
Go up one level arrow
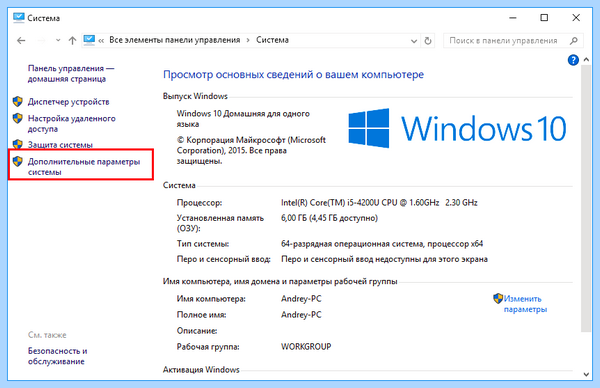coord(72,40)
